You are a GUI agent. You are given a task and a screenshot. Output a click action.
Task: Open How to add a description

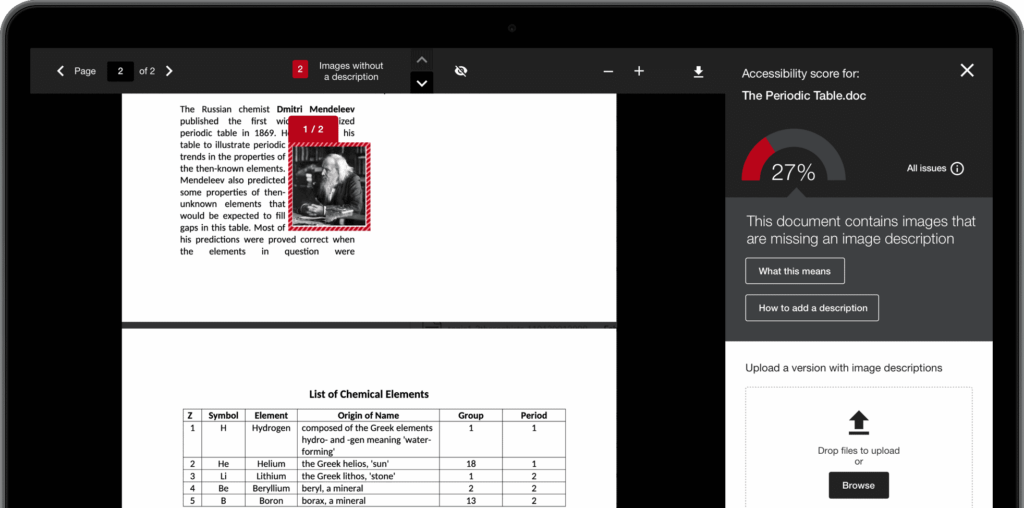[x=812, y=308]
